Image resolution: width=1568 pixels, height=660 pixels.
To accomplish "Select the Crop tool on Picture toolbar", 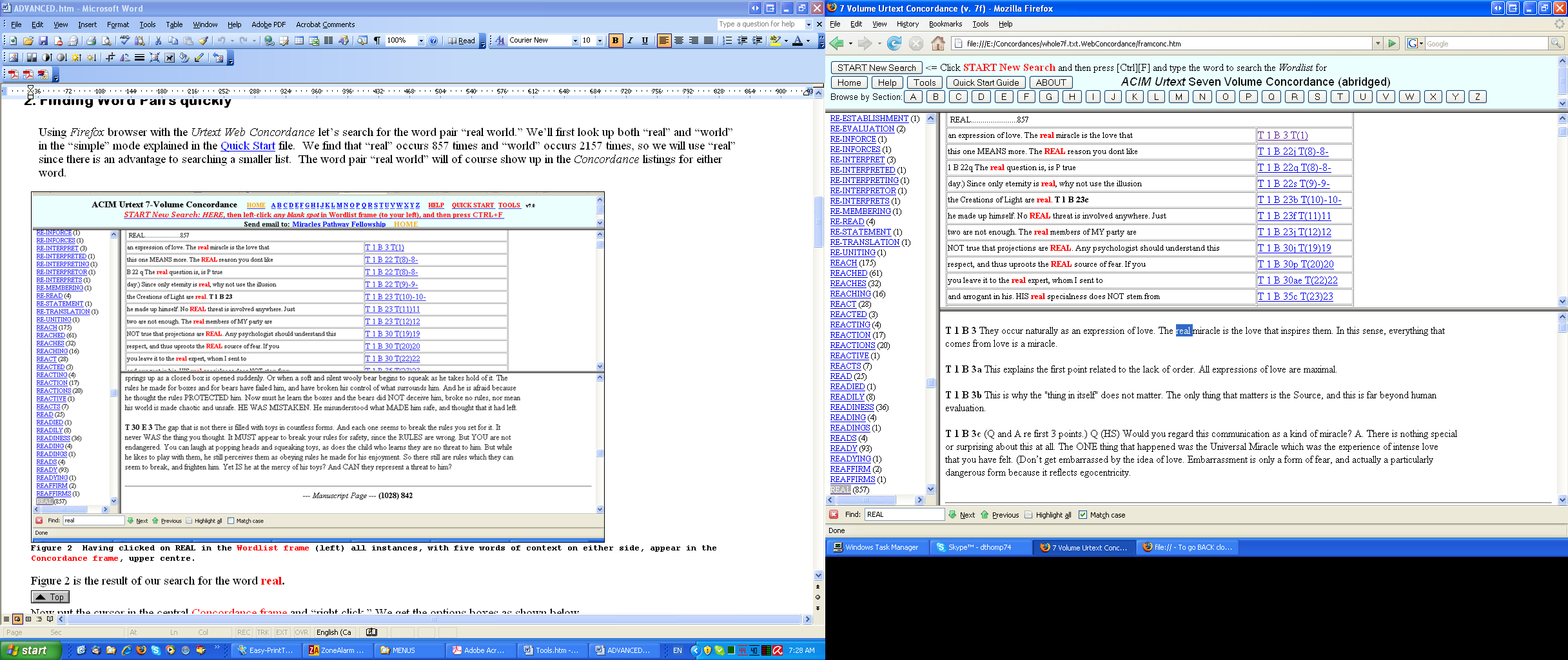I will (110, 57).
